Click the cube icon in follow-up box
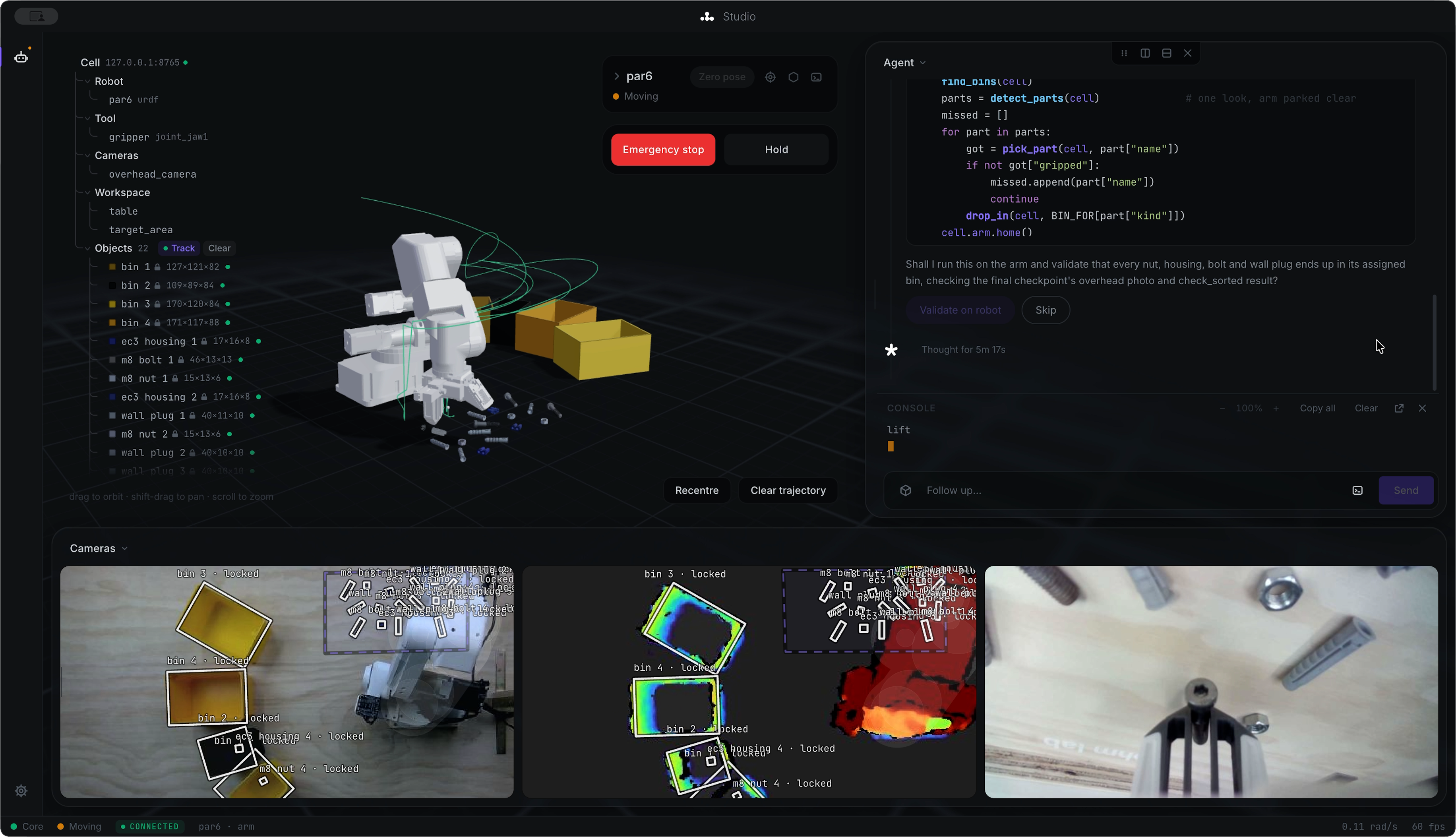 pos(906,490)
